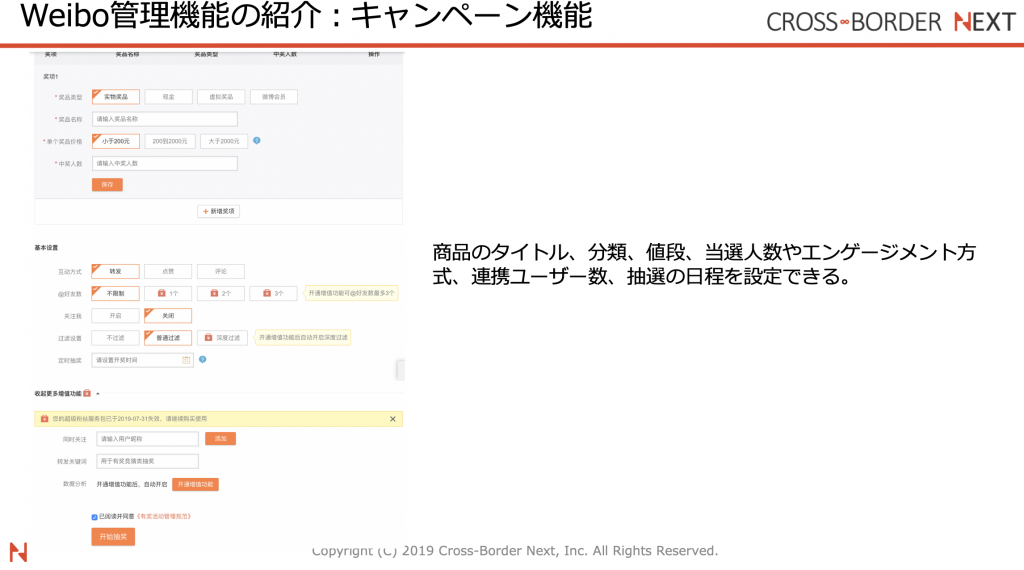Toggle 已阅读并同意 agreement checkbox

pyautogui.click(x=95, y=517)
